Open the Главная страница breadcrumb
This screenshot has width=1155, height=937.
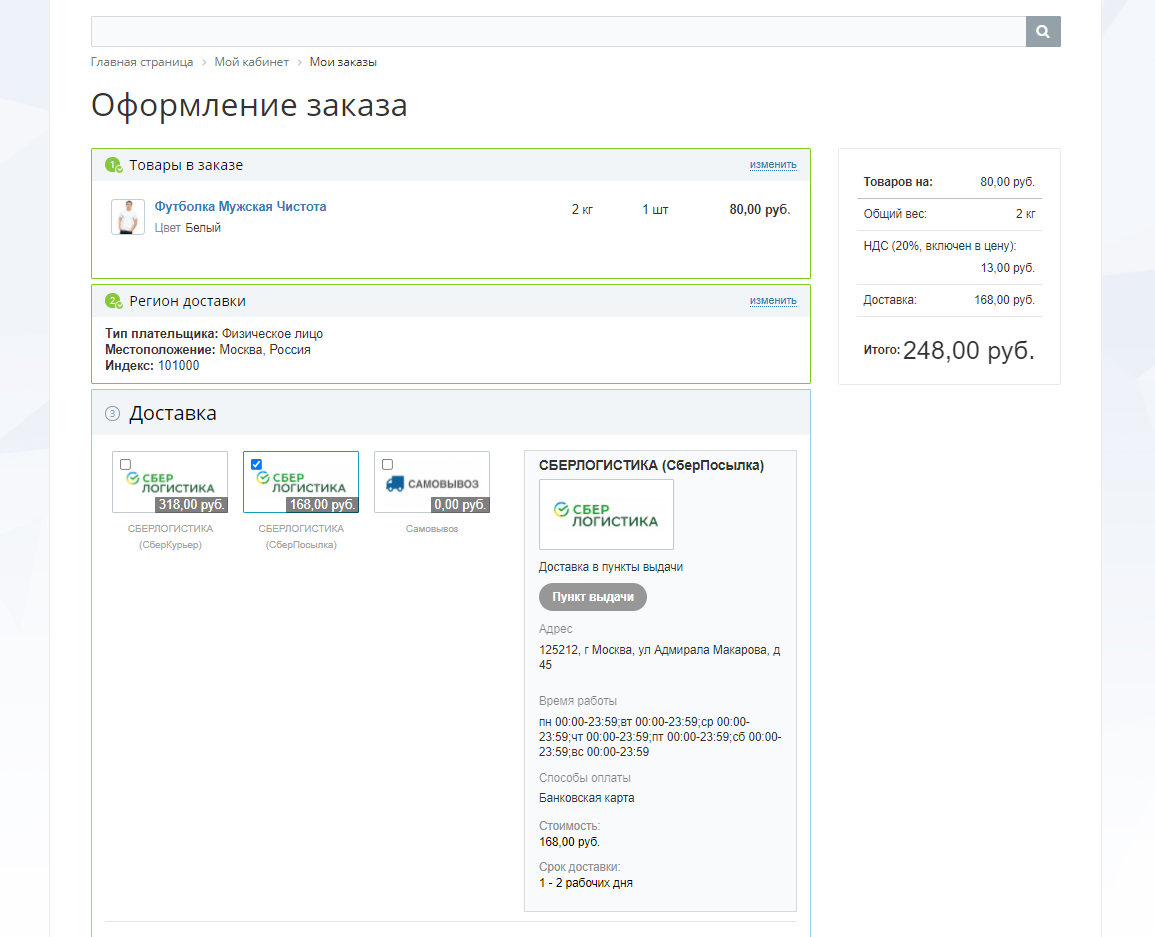pos(142,62)
